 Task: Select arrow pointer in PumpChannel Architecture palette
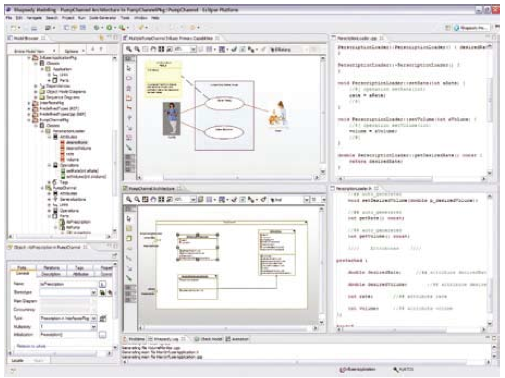point(129,218)
